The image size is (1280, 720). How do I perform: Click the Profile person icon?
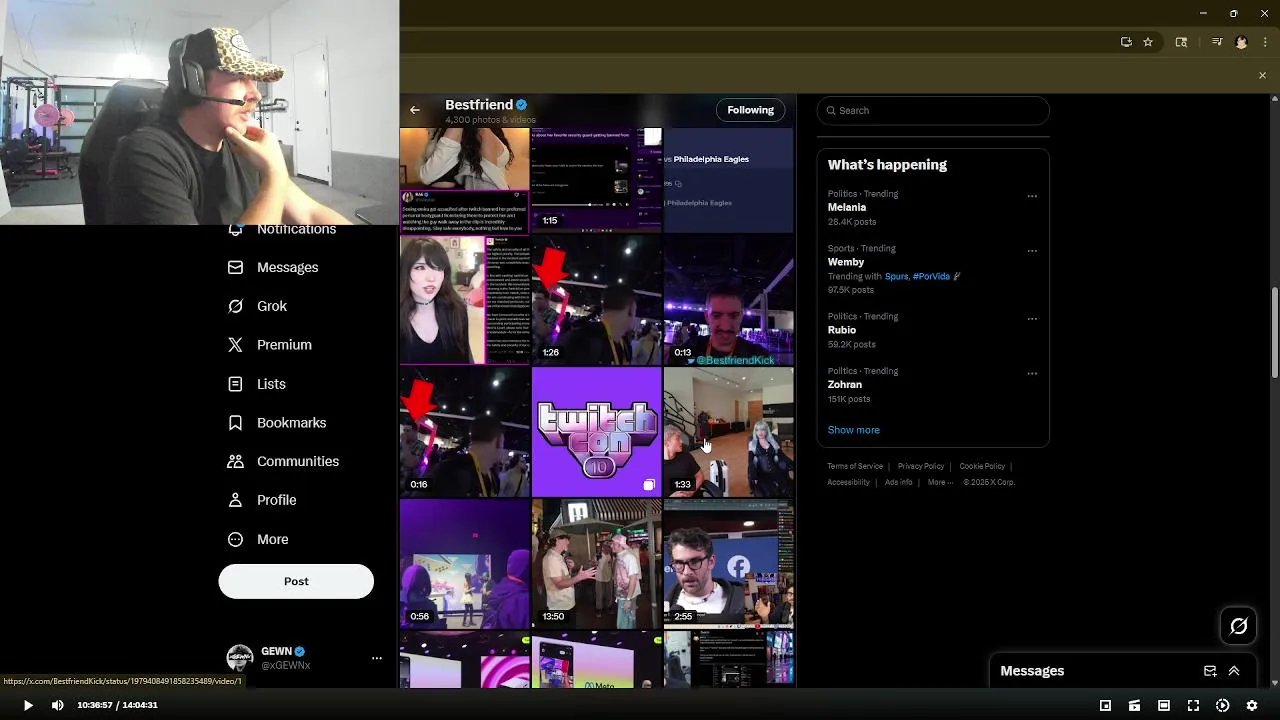[235, 500]
